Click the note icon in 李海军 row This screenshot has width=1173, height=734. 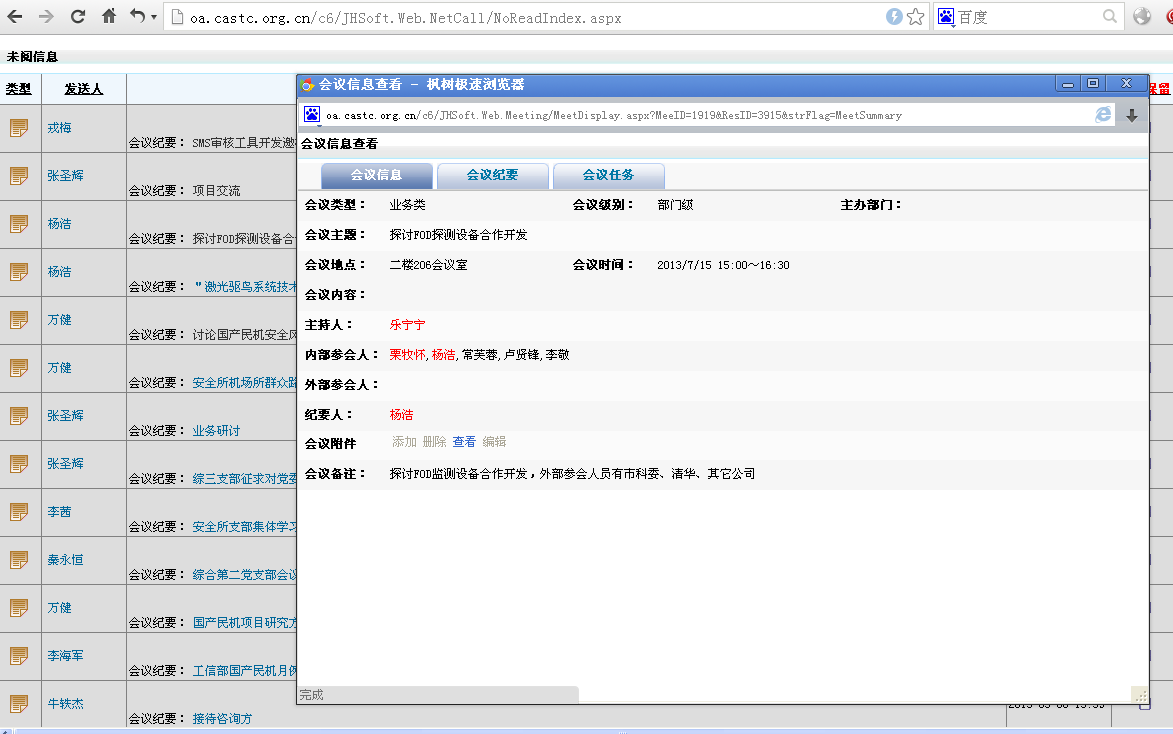click(19, 655)
